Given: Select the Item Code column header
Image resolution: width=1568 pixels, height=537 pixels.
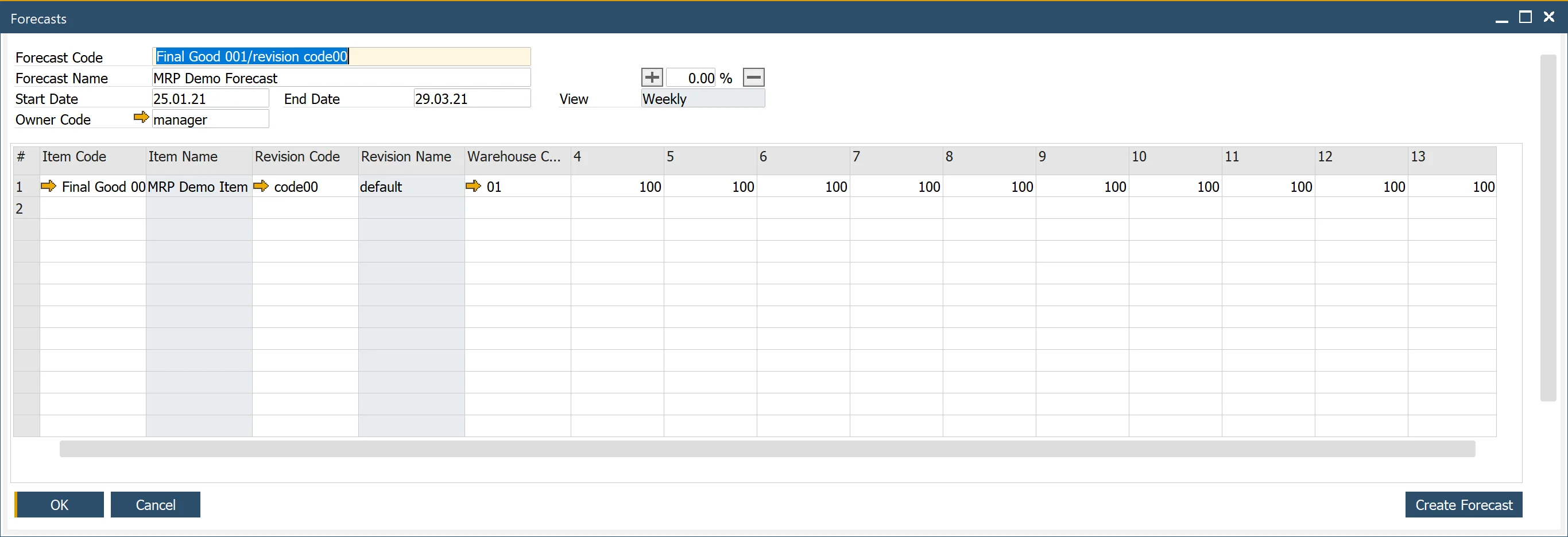Looking at the screenshot, I should pyautogui.click(x=92, y=156).
